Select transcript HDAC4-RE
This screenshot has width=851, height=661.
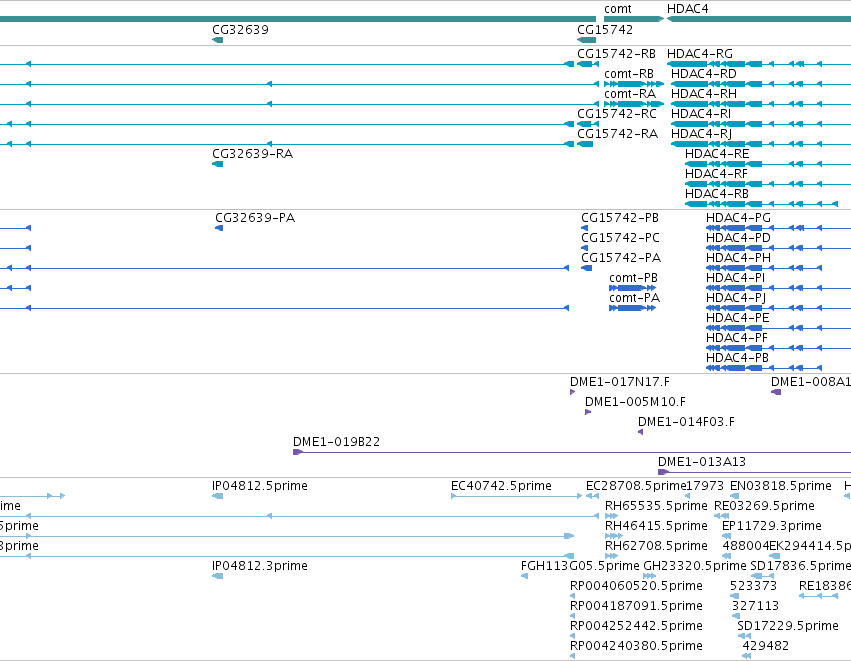click(x=717, y=154)
